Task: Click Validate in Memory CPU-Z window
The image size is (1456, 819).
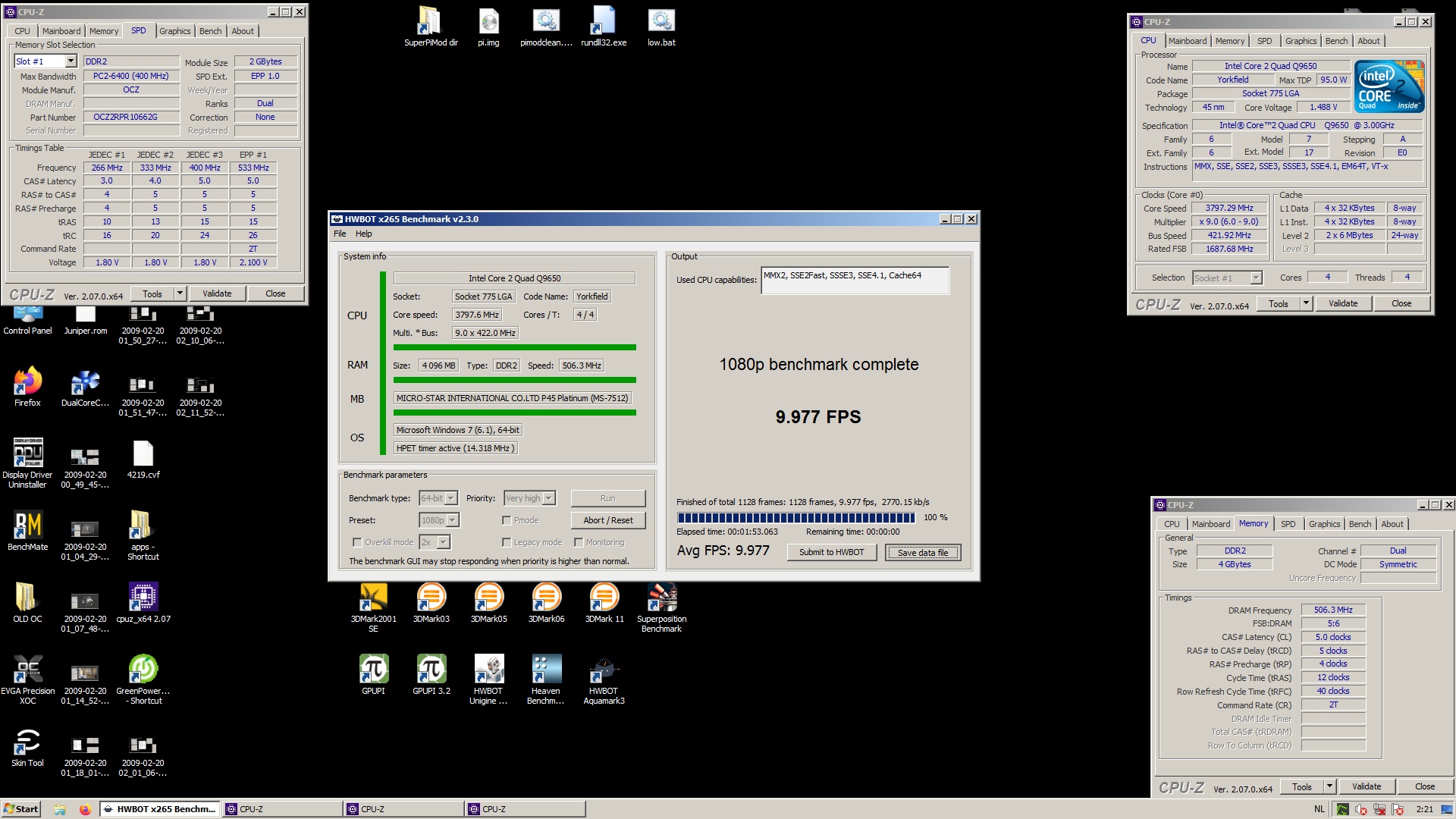Action: [1367, 786]
